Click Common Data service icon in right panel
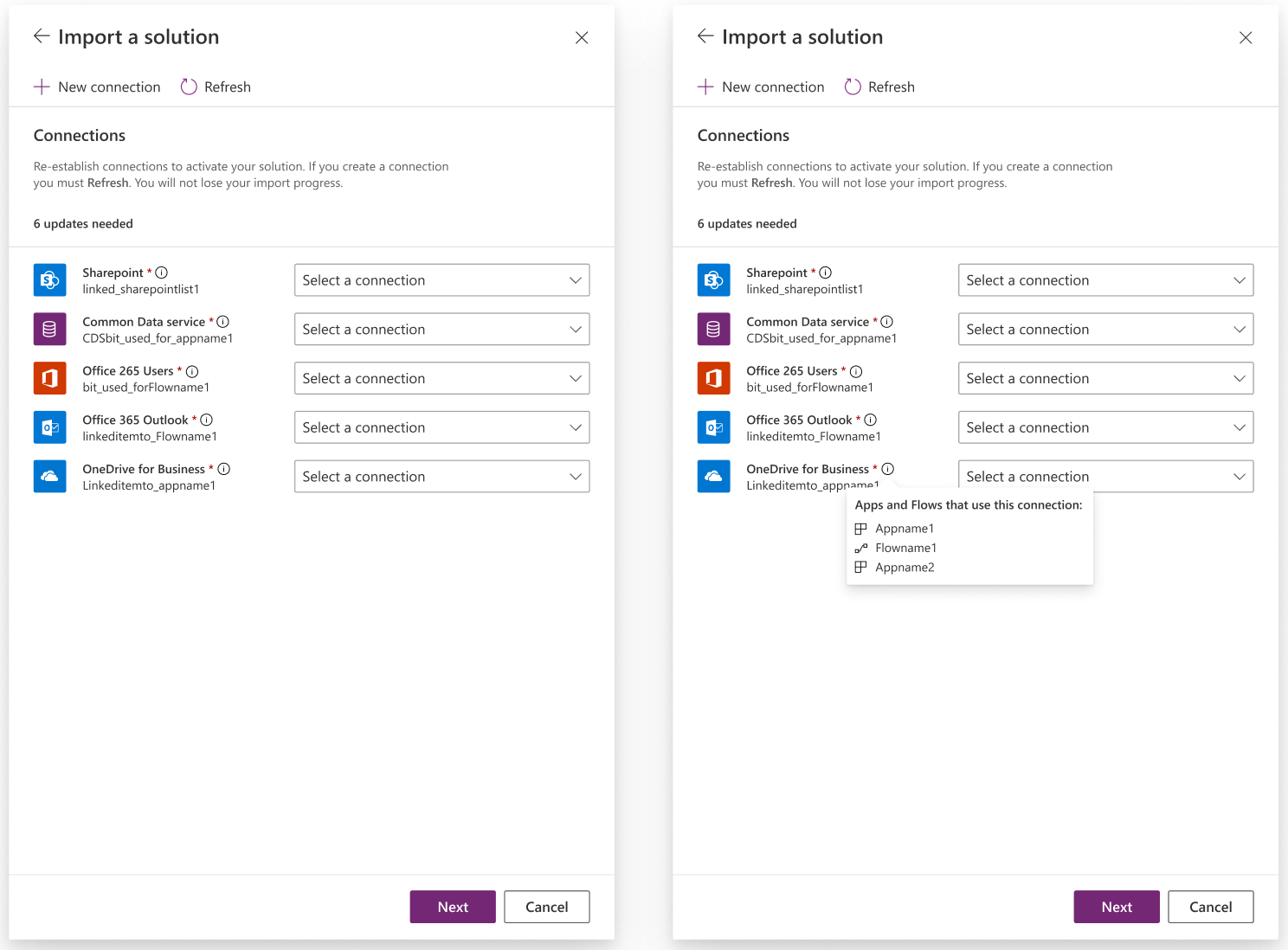Viewport: 1288px width, 950px height. point(714,329)
